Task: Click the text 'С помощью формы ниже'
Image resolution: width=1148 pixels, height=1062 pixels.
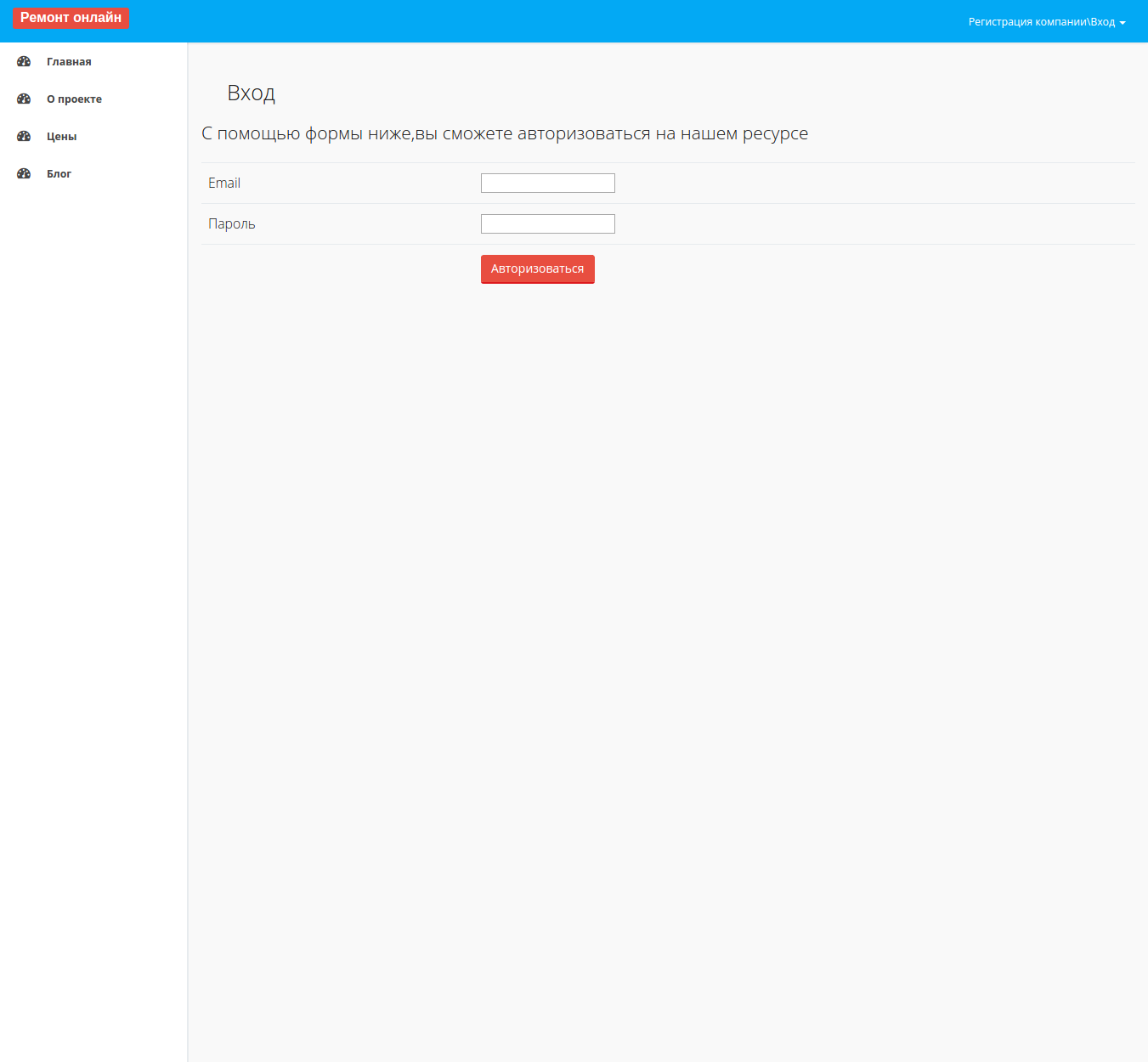Action: point(307,133)
